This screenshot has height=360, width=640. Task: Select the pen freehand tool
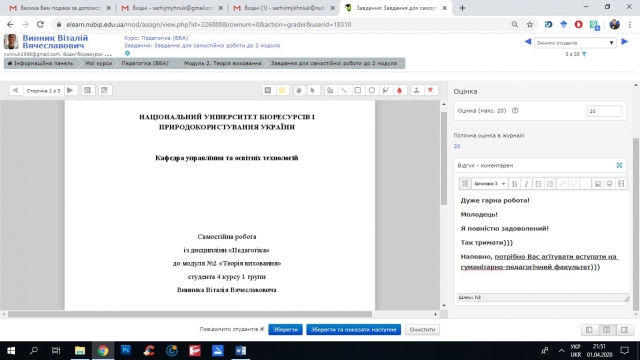click(330, 90)
